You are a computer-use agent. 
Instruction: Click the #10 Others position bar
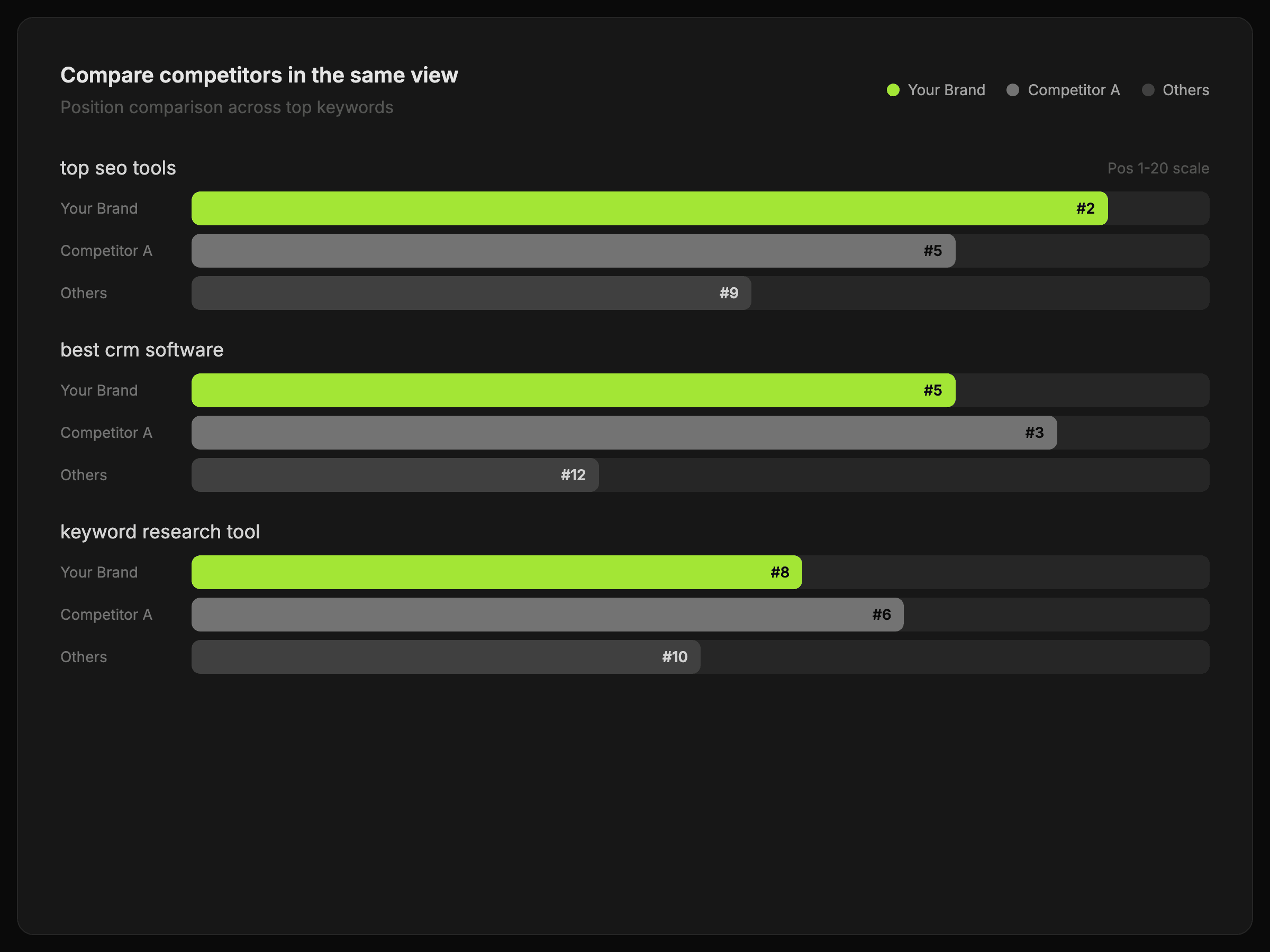(x=446, y=657)
